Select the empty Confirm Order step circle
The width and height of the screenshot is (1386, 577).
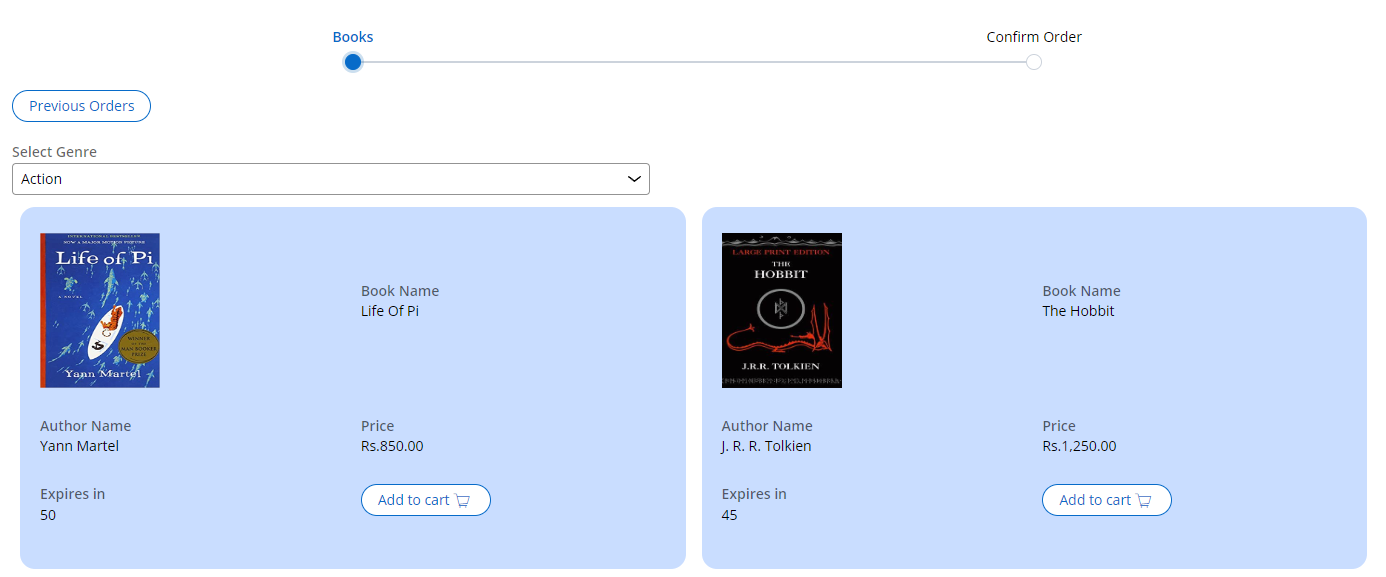[1034, 62]
